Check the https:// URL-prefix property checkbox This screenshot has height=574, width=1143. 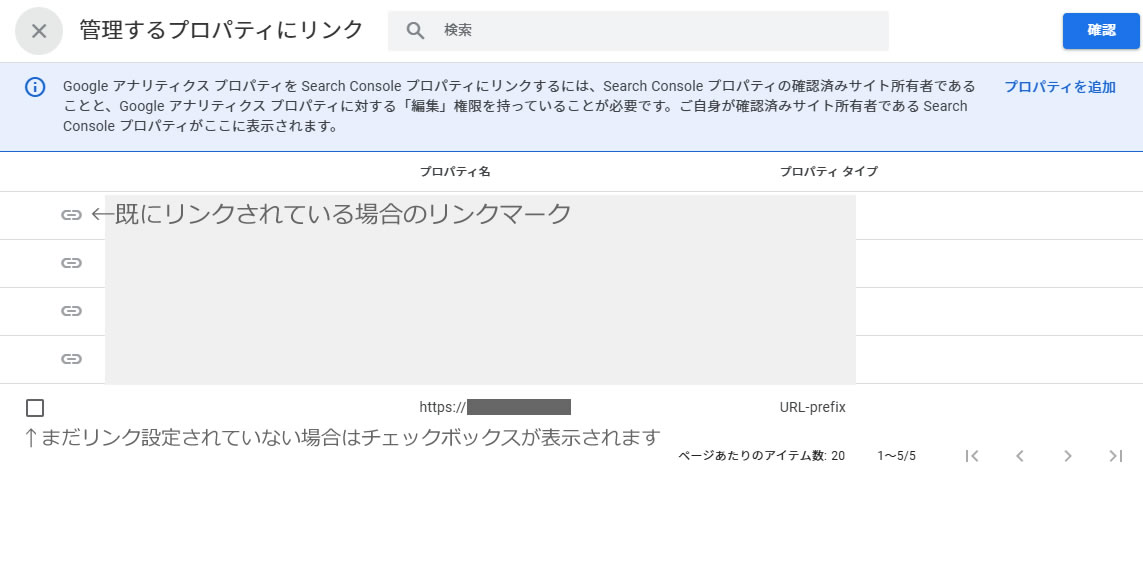(35, 408)
